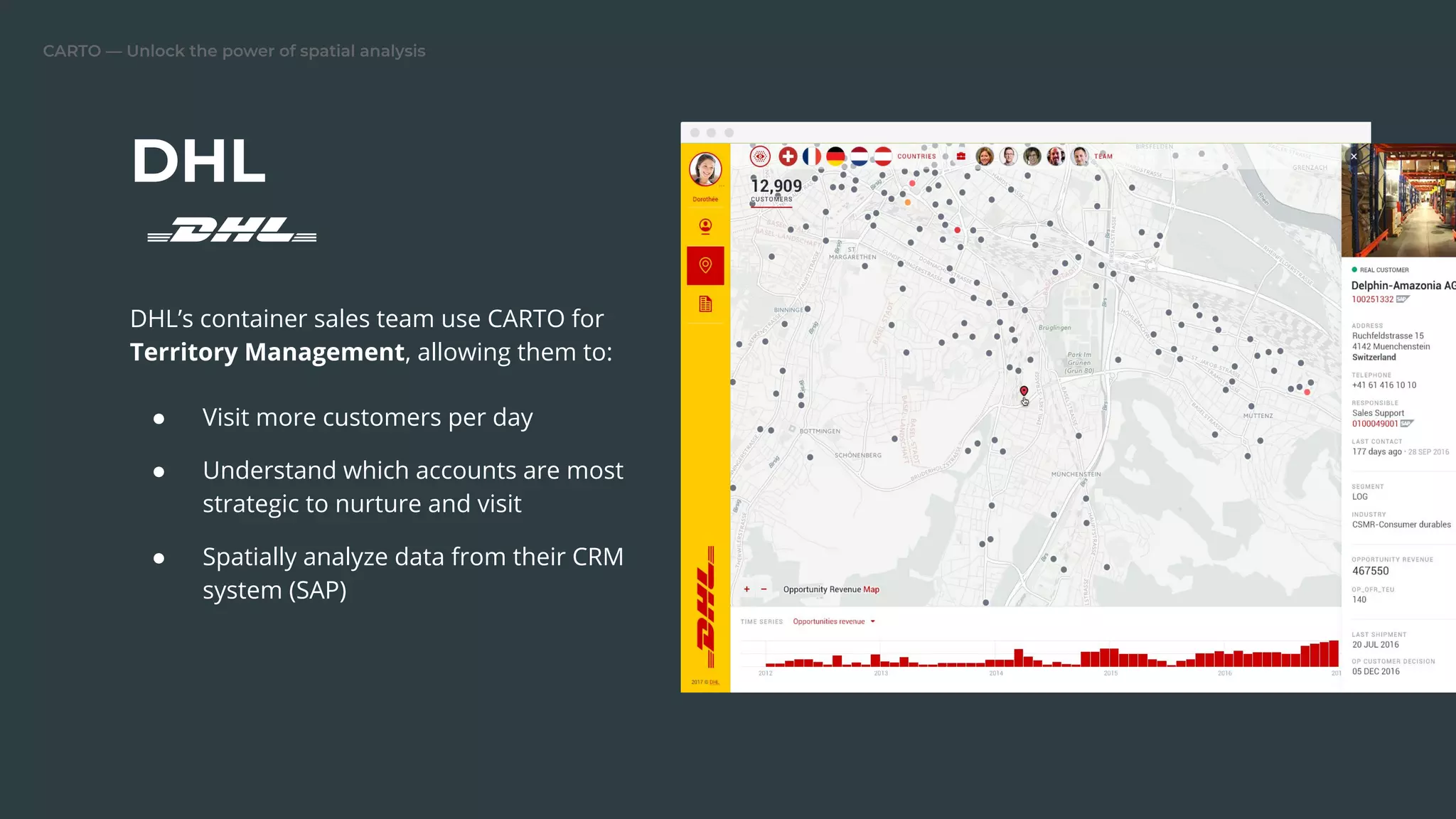Click the COUNTRIES label
The width and height of the screenshot is (1456, 819).
[x=916, y=156]
